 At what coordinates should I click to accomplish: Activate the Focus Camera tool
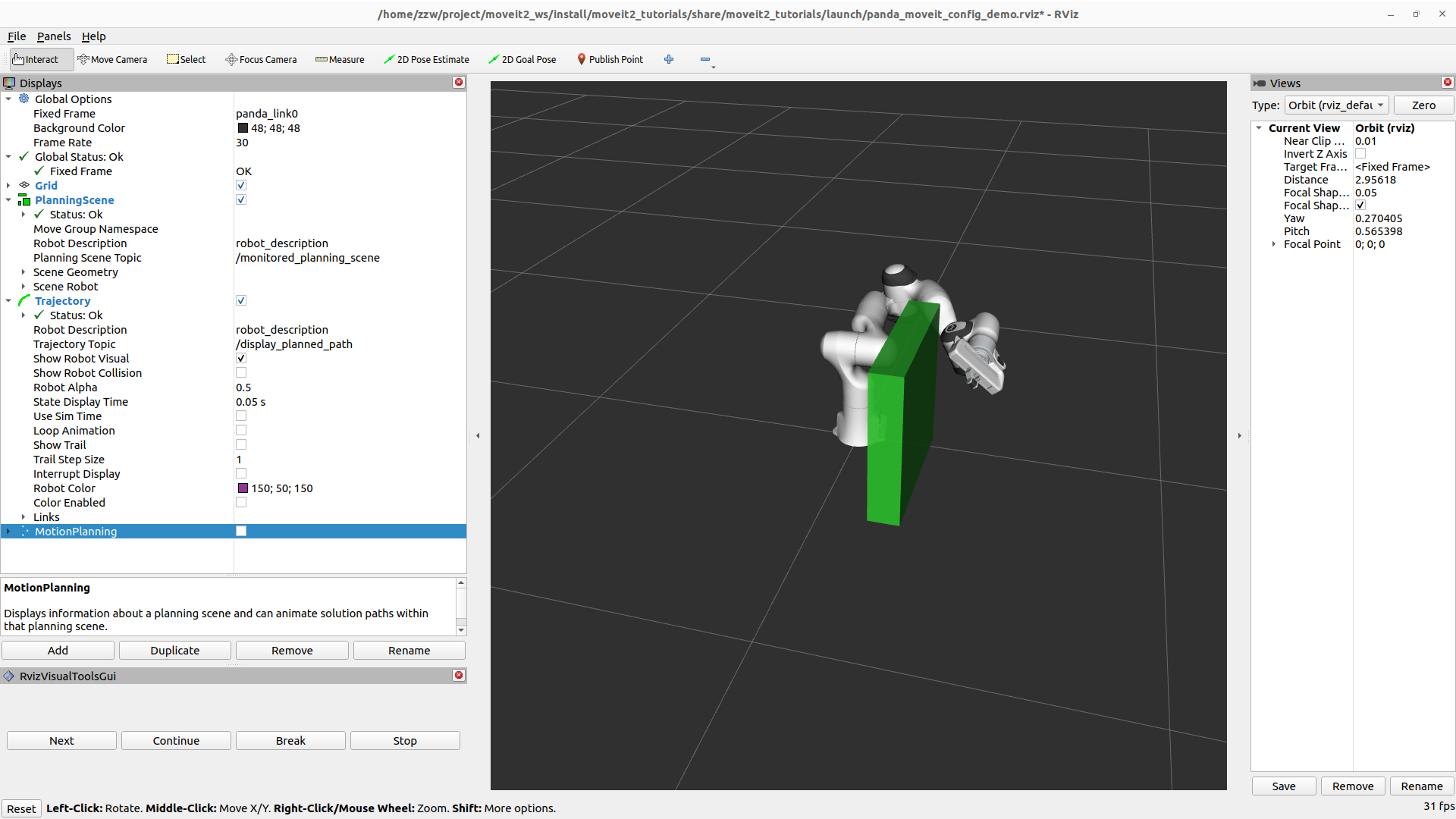coord(261,59)
